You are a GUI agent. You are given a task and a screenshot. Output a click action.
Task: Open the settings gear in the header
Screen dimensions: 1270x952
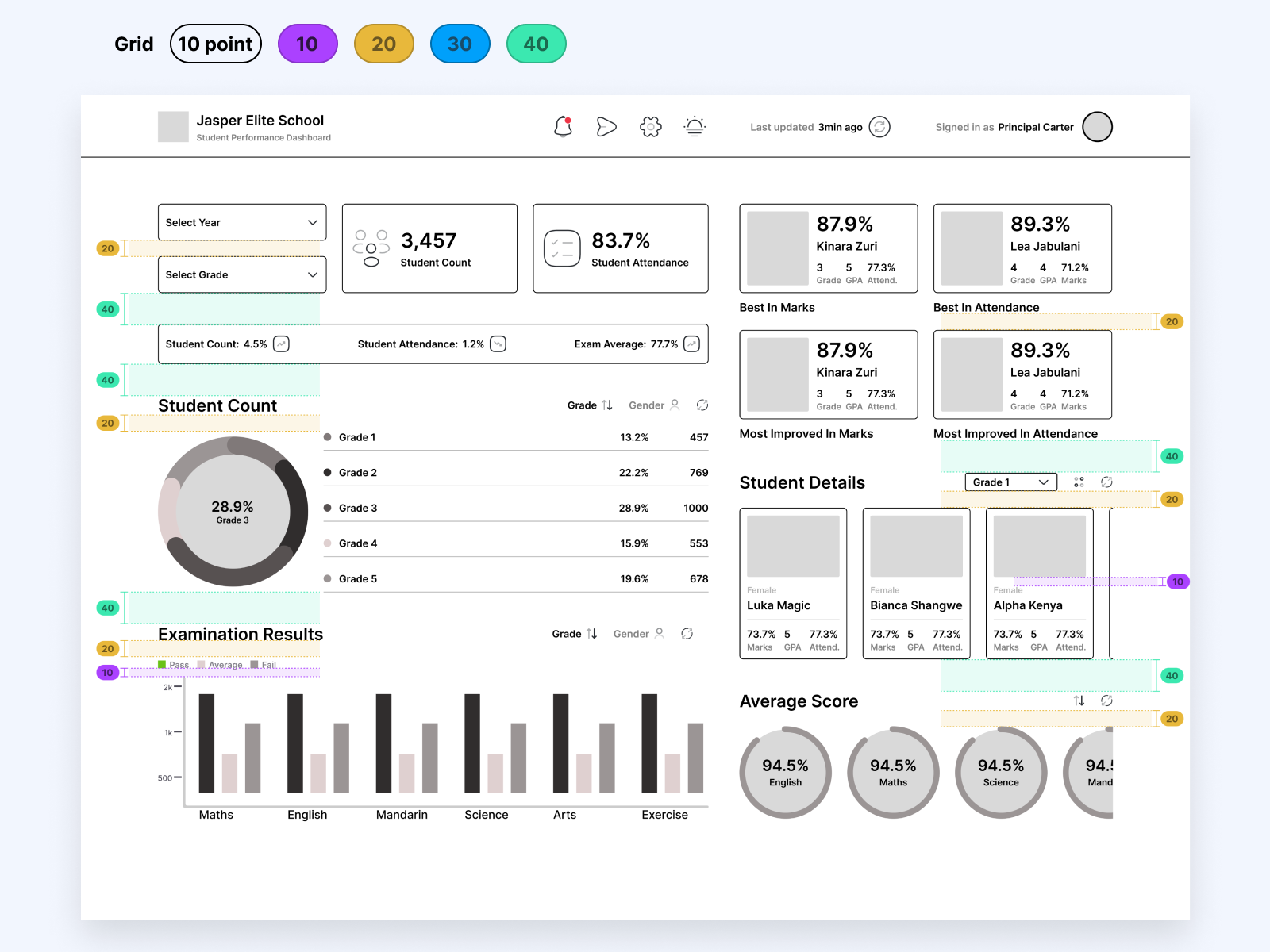click(650, 126)
